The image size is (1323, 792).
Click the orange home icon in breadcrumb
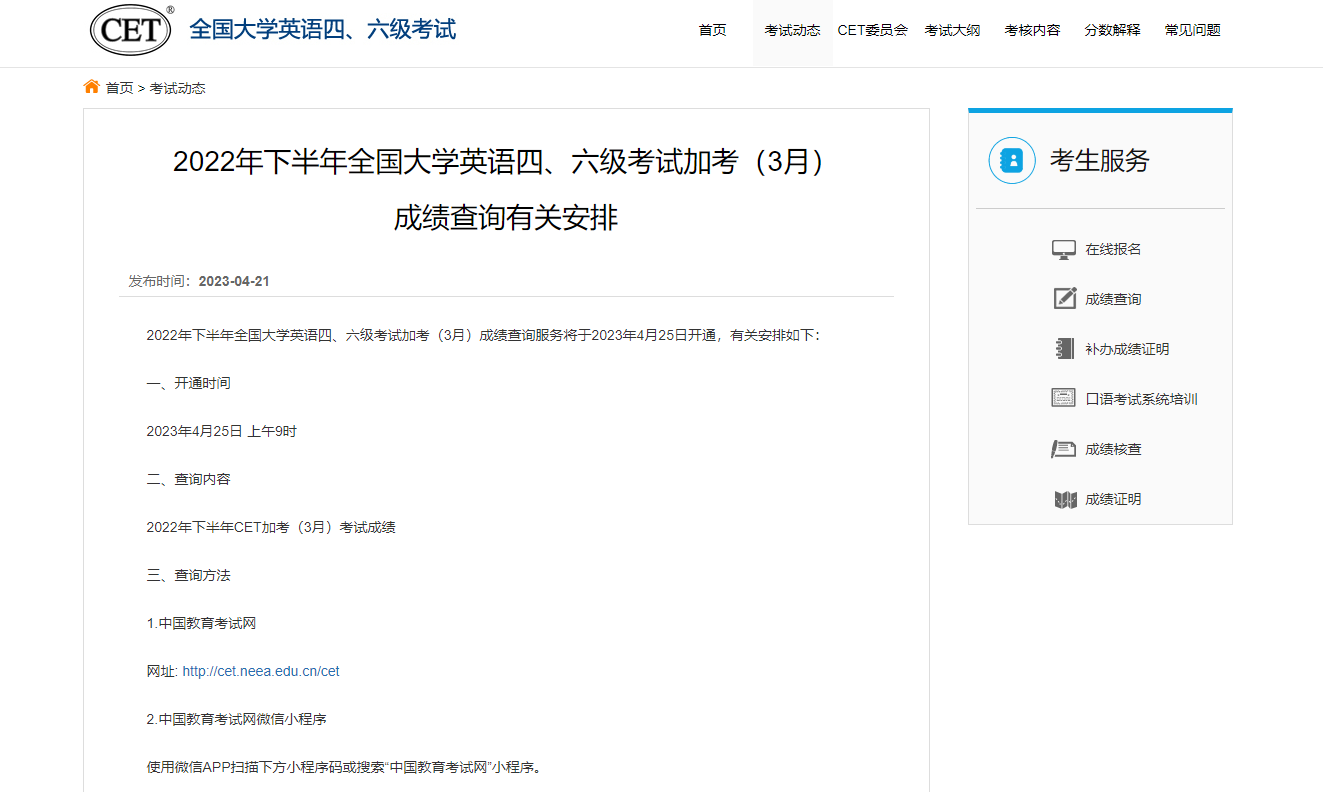[x=92, y=87]
